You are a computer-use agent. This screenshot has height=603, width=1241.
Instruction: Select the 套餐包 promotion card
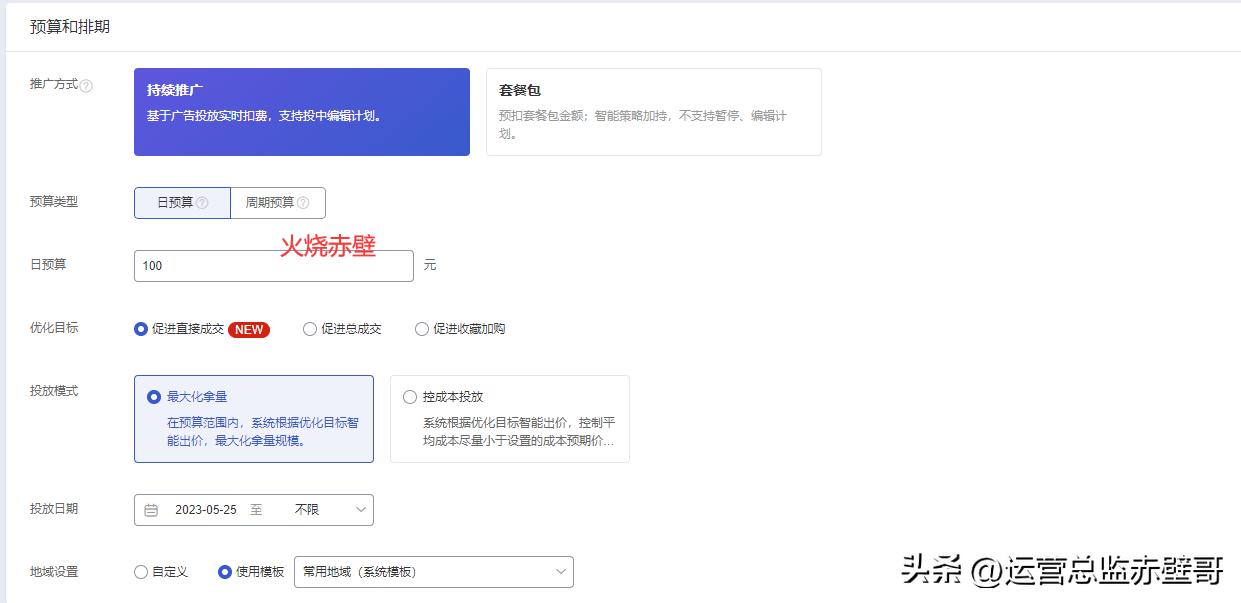point(653,112)
